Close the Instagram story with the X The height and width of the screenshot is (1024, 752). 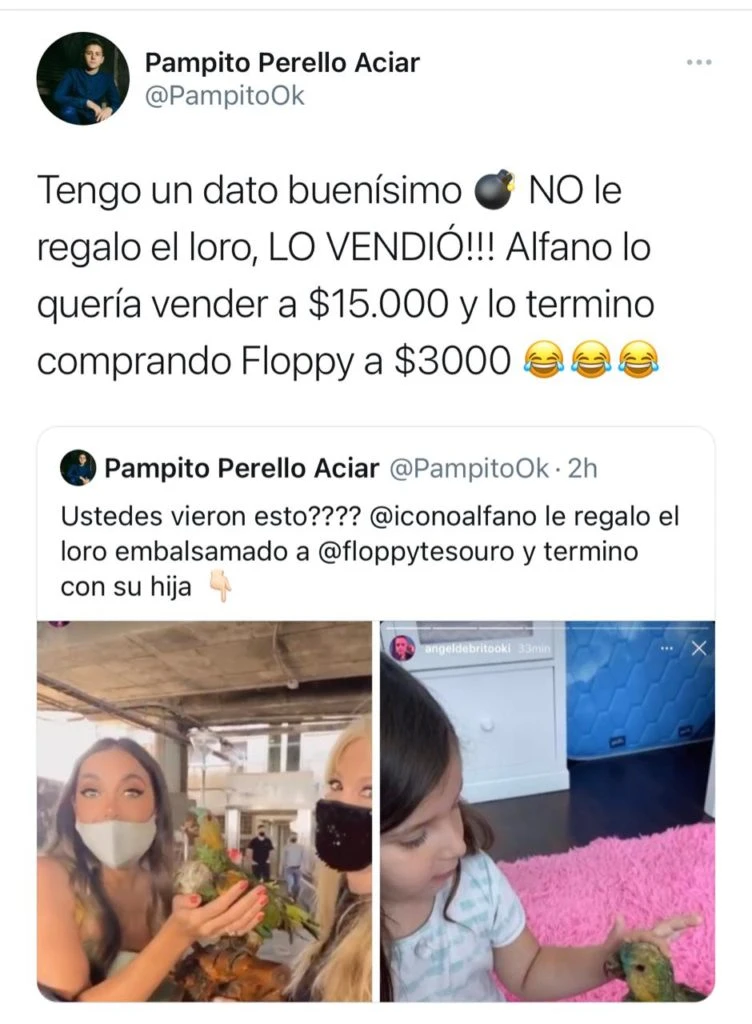coord(698,648)
